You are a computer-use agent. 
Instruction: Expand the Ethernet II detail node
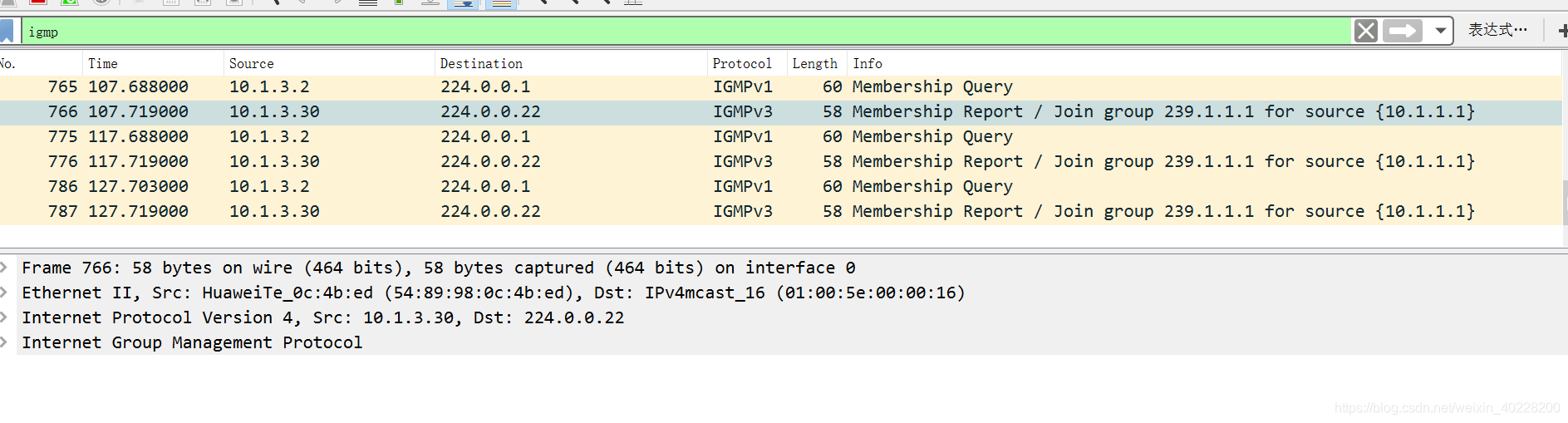click(4, 293)
